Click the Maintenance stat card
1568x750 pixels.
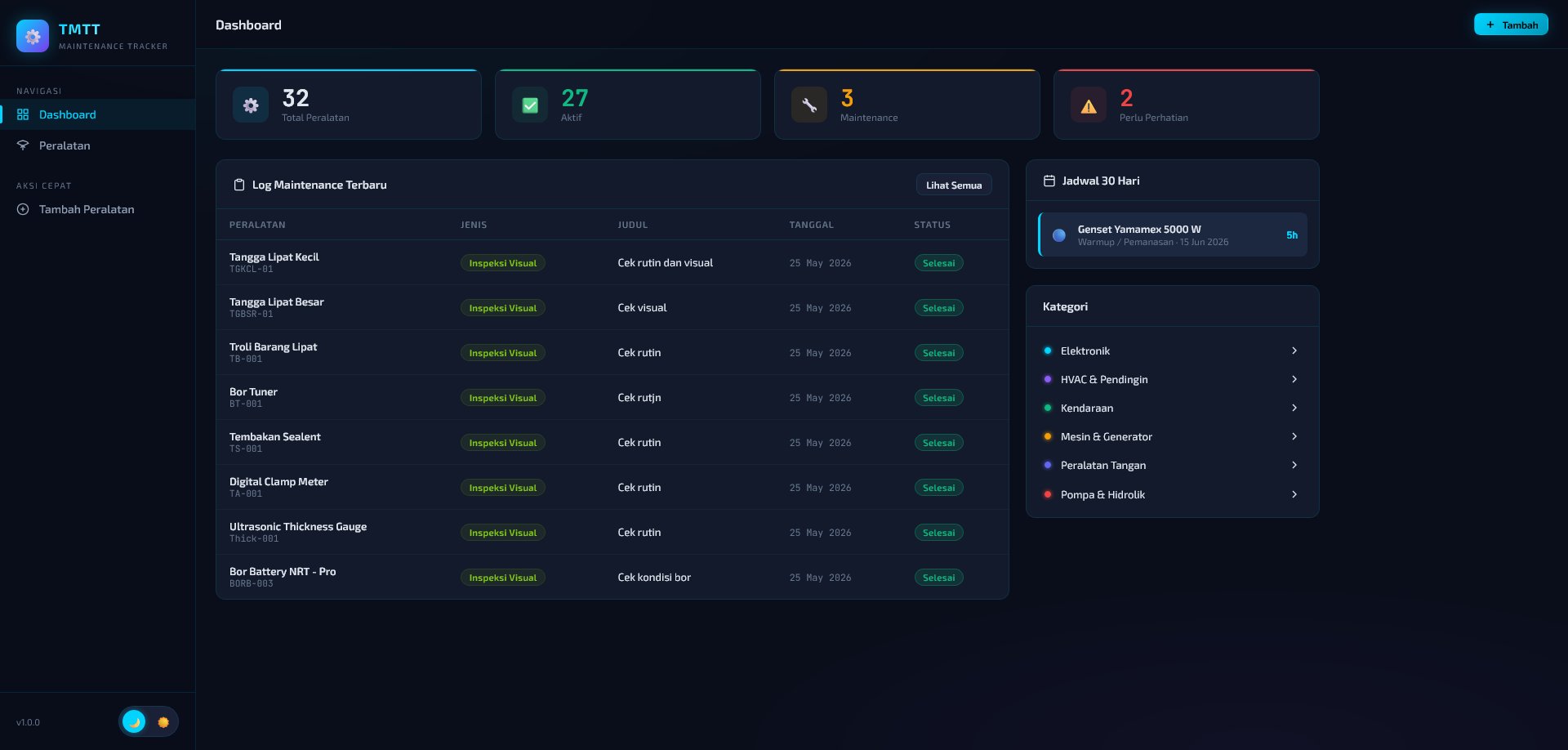(907, 105)
